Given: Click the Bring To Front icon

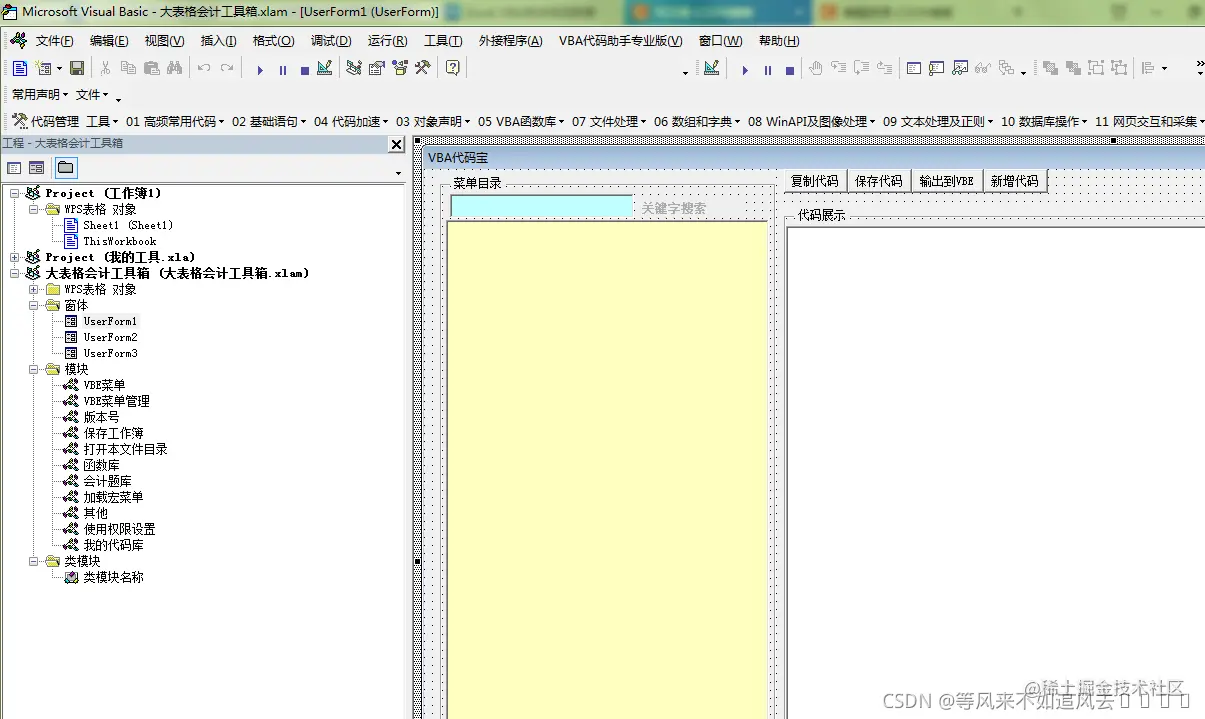Looking at the screenshot, I should [1050, 68].
